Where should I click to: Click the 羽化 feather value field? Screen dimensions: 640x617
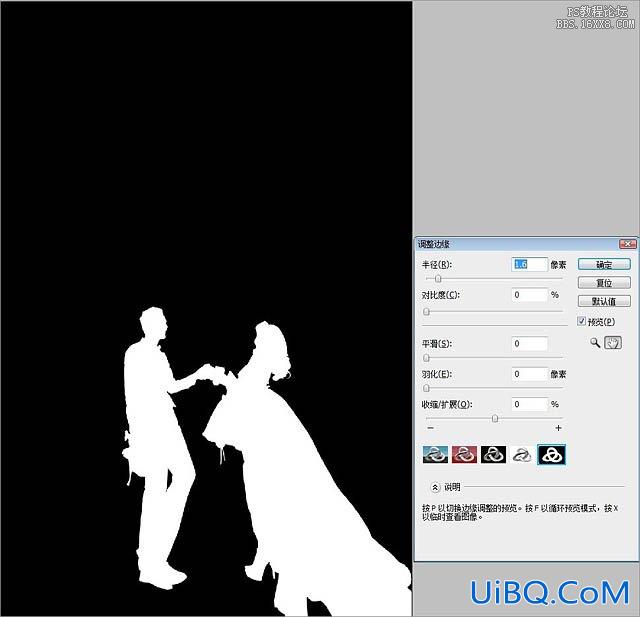[x=529, y=374]
